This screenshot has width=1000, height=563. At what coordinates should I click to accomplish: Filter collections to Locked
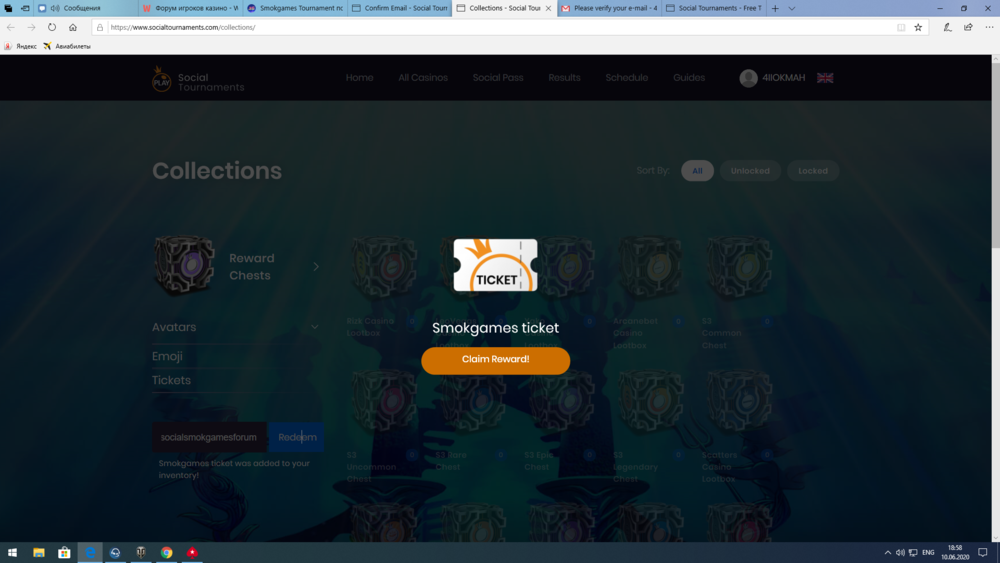(x=812, y=171)
